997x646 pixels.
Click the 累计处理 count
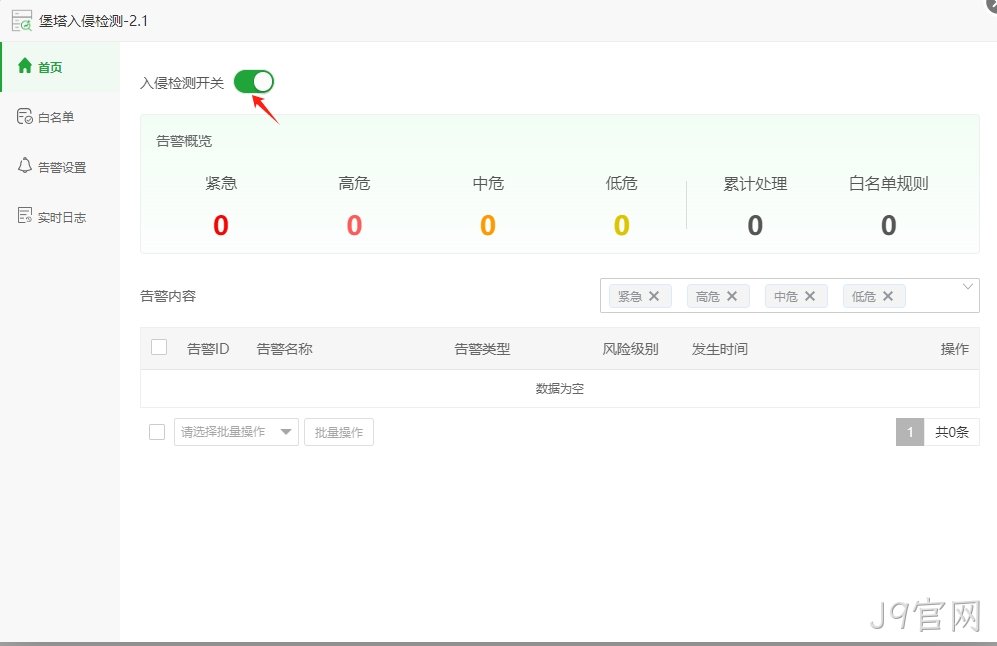click(x=755, y=225)
